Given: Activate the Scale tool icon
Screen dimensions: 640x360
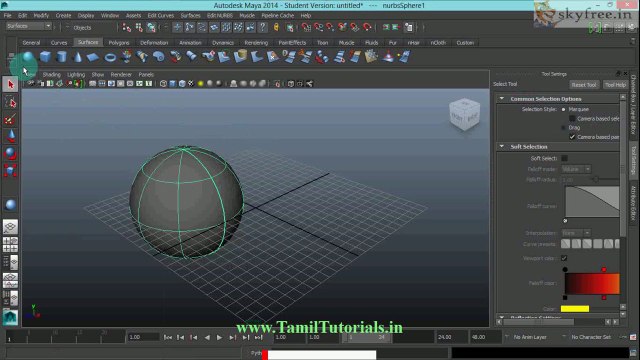Looking at the screenshot, I should click(x=11, y=170).
